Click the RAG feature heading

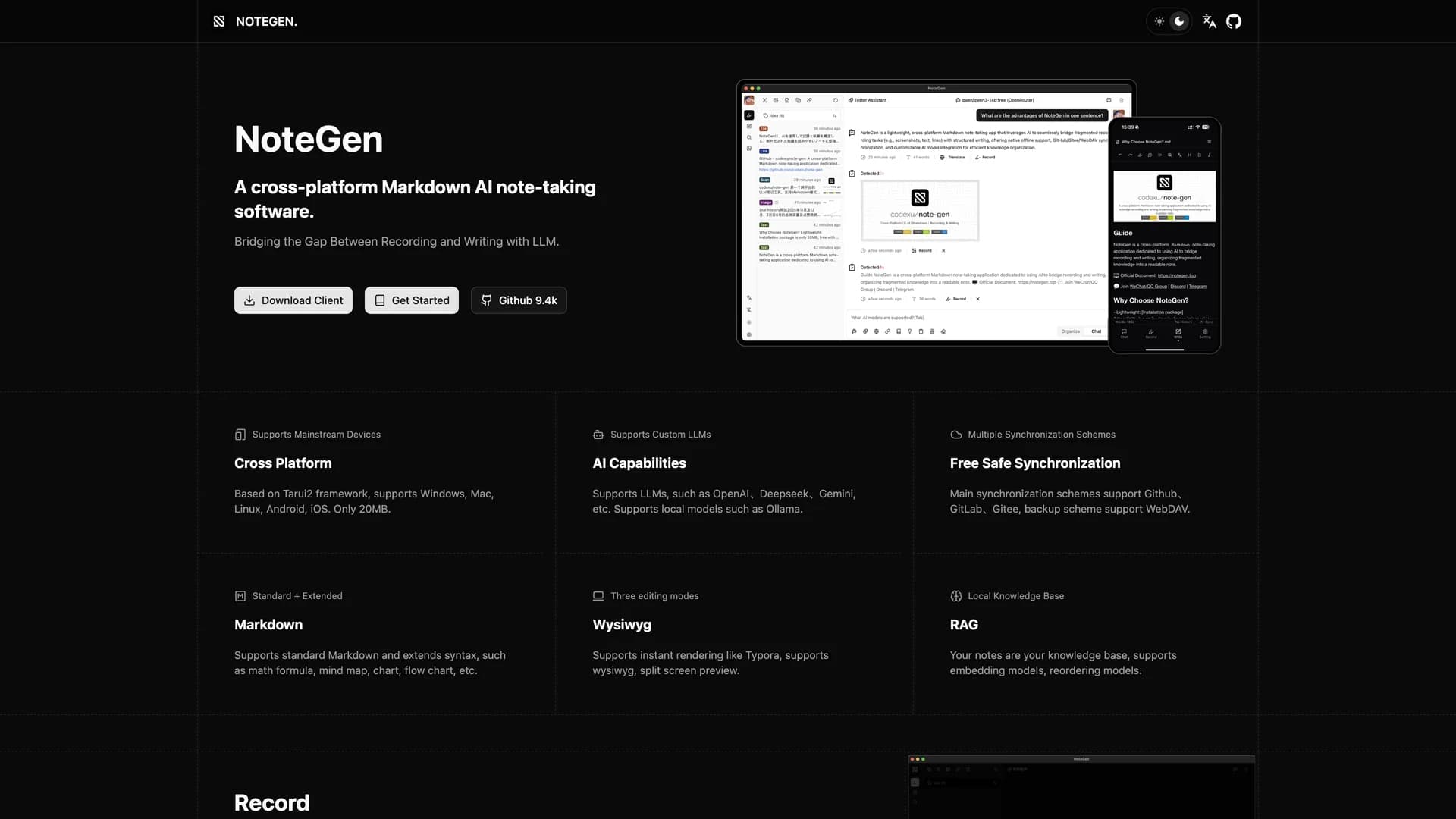coord(964,625)
